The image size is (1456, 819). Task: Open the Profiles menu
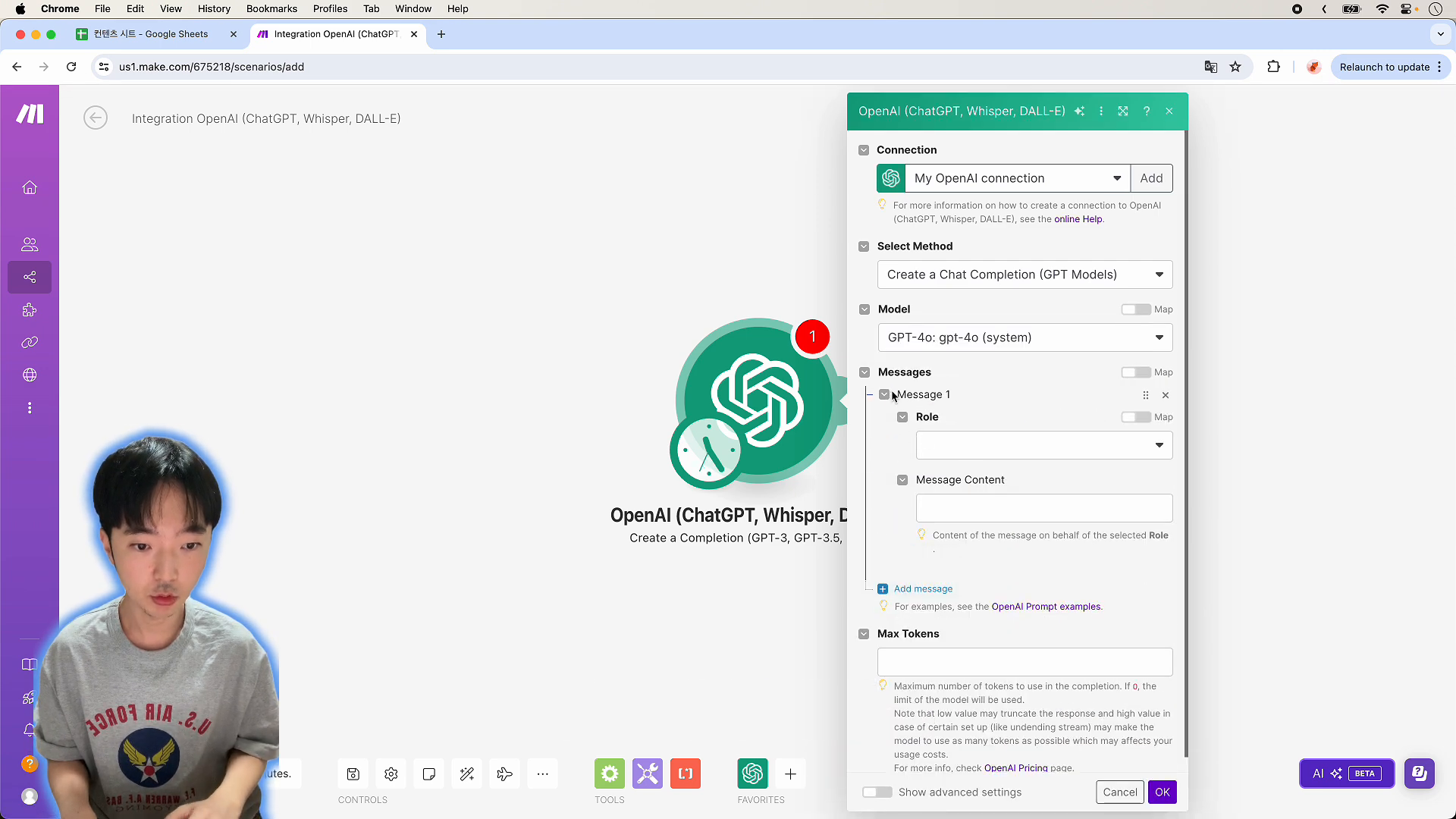coord(330,9)
